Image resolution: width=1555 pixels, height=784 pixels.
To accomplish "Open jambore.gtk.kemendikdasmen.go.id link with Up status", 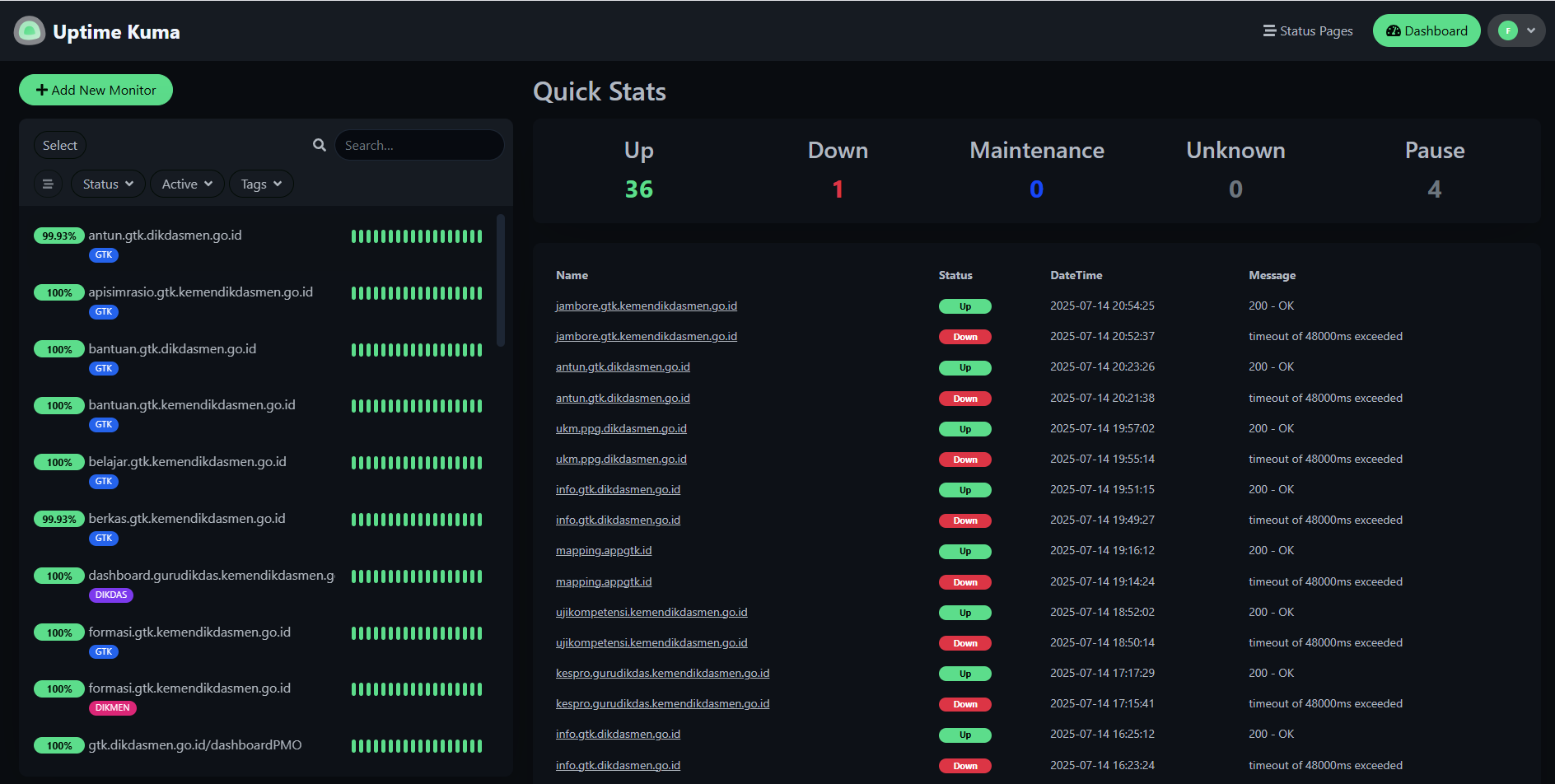I will pyautogui.click(x=646, y=306).
